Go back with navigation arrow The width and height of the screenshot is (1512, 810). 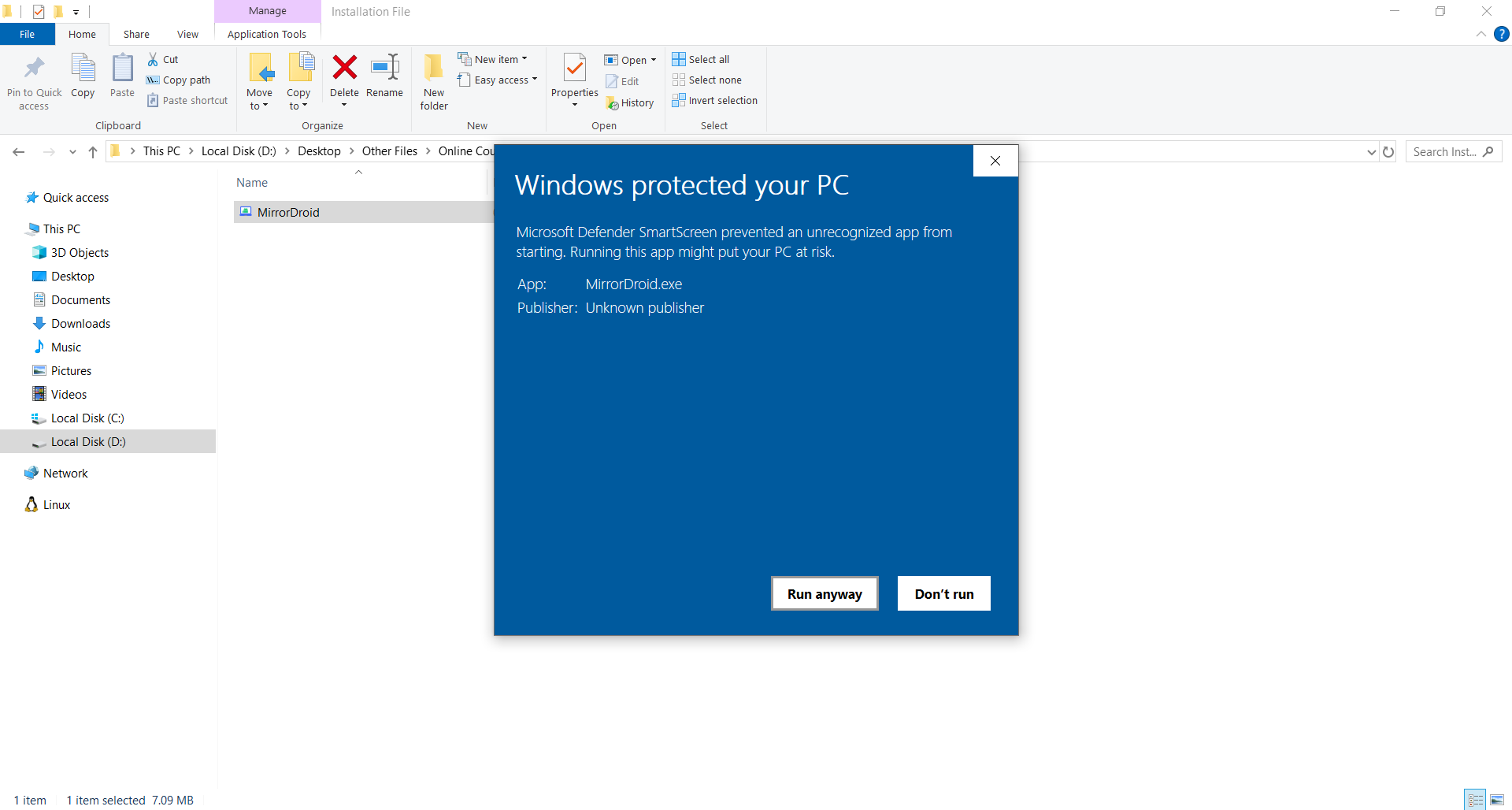point(19,151)
